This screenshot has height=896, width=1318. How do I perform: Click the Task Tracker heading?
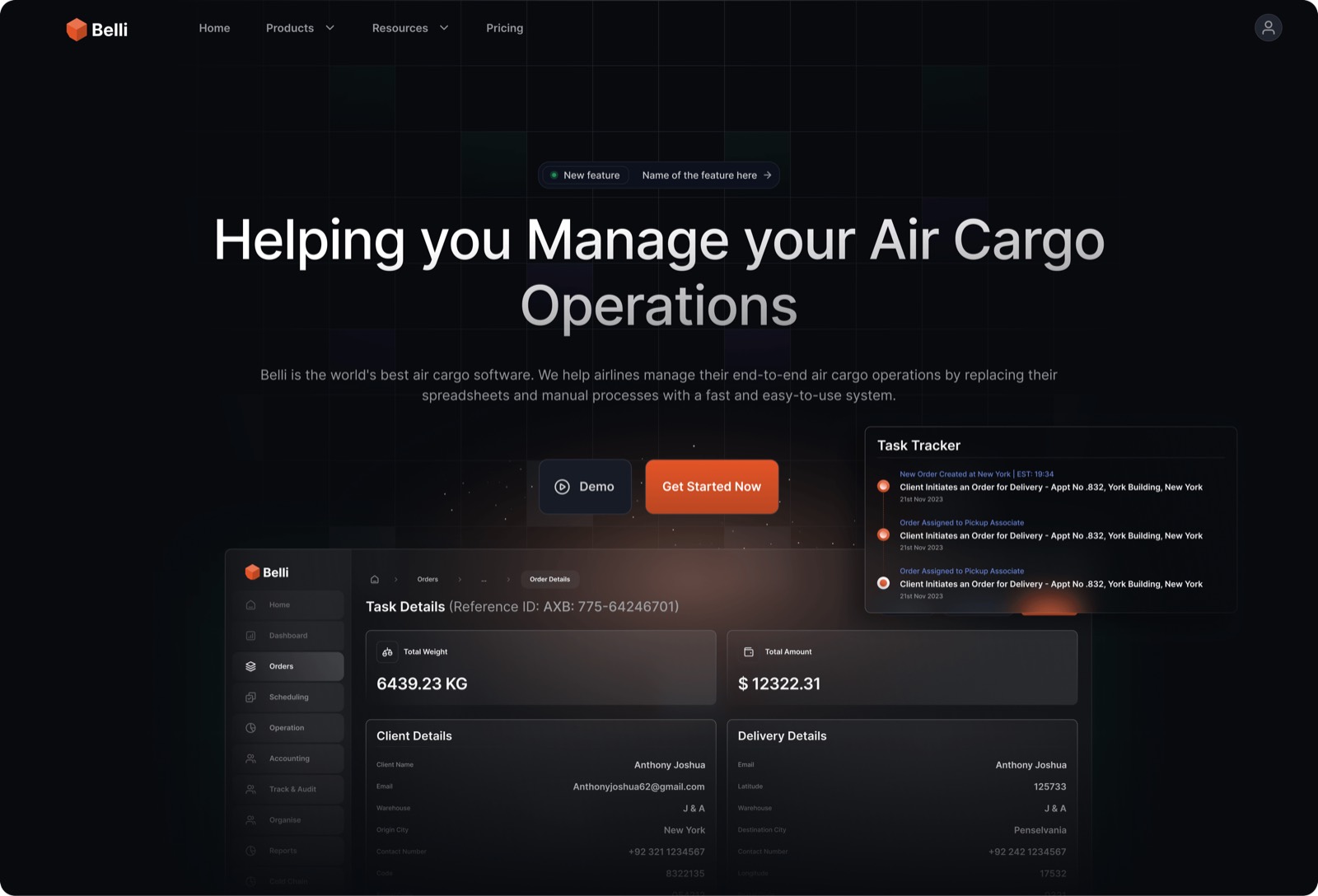[x=918, y=446]
